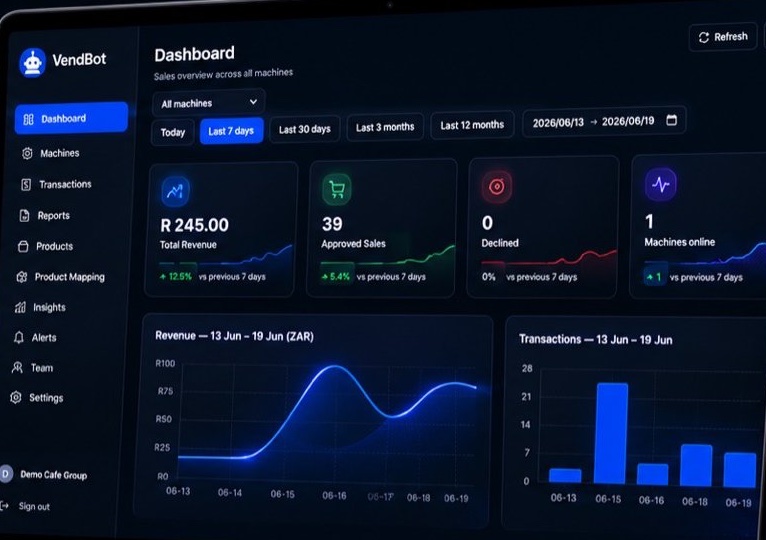
Task: Click the Product Mapping icon
Action: (x=21, y=277)
